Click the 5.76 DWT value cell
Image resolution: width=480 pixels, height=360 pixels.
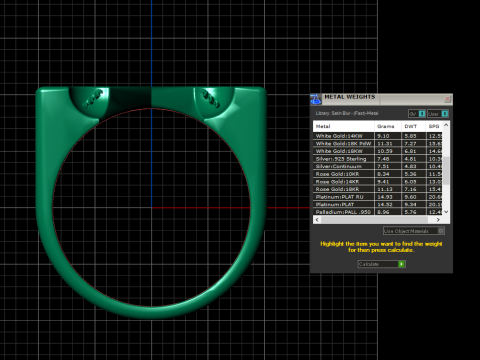[x=414, y=212]
